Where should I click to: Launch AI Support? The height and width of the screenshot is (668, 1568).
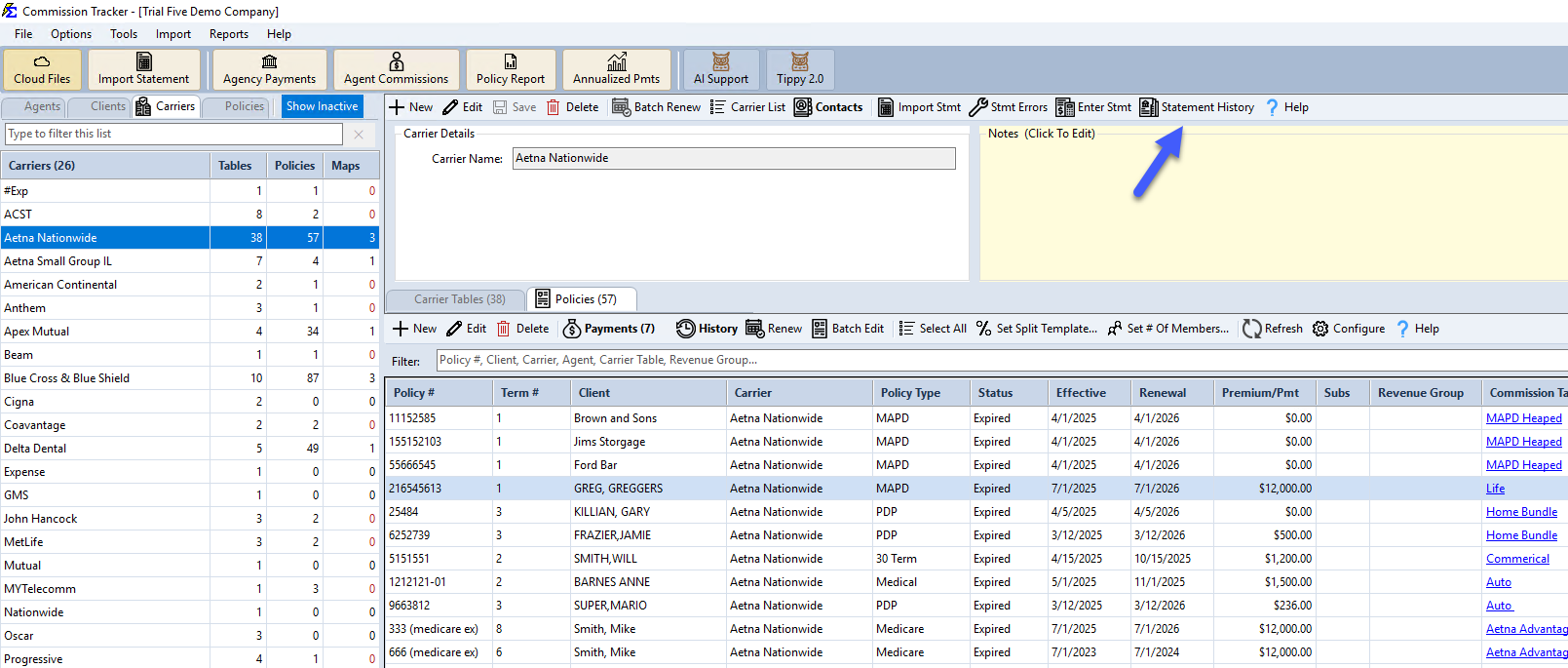721,69
